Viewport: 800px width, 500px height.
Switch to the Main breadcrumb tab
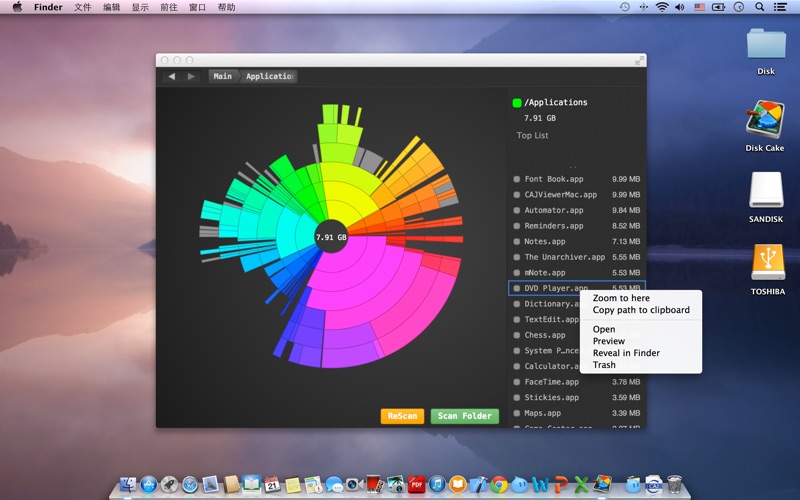[222, 76]
